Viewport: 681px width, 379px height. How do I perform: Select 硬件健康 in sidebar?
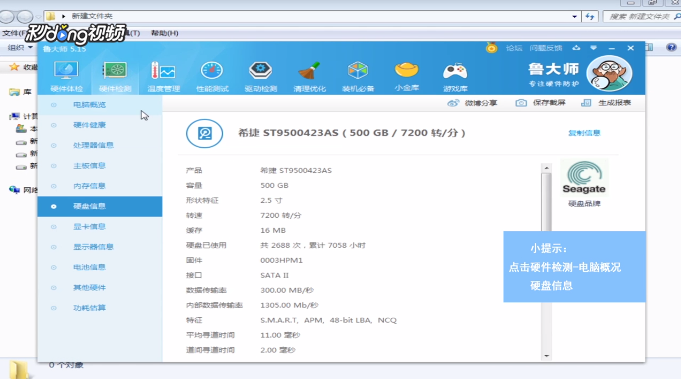pyautogui.click(x=100, y=125)
